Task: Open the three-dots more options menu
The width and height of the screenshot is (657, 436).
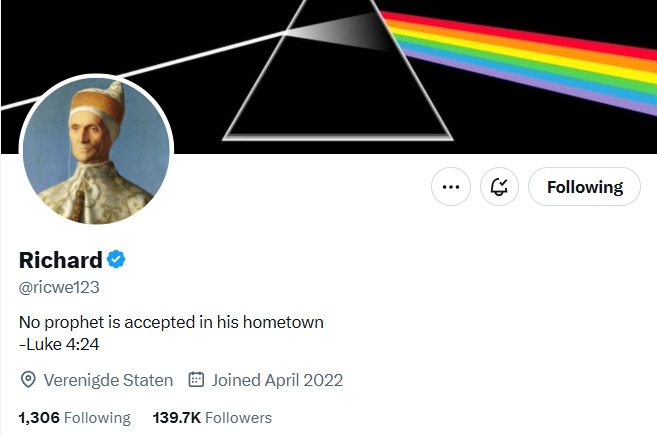Action: tap(450, 187)
